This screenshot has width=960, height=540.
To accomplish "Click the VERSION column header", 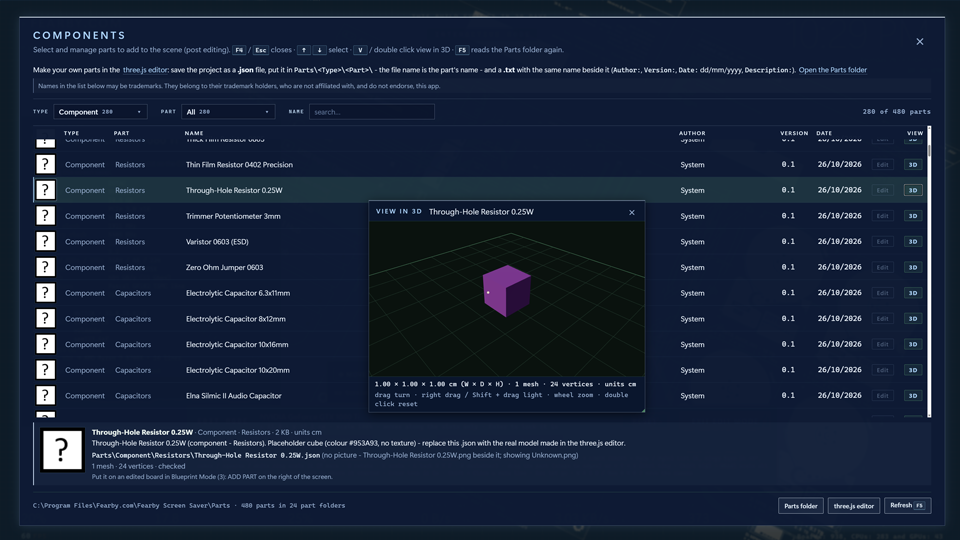I will coord(794,133).
